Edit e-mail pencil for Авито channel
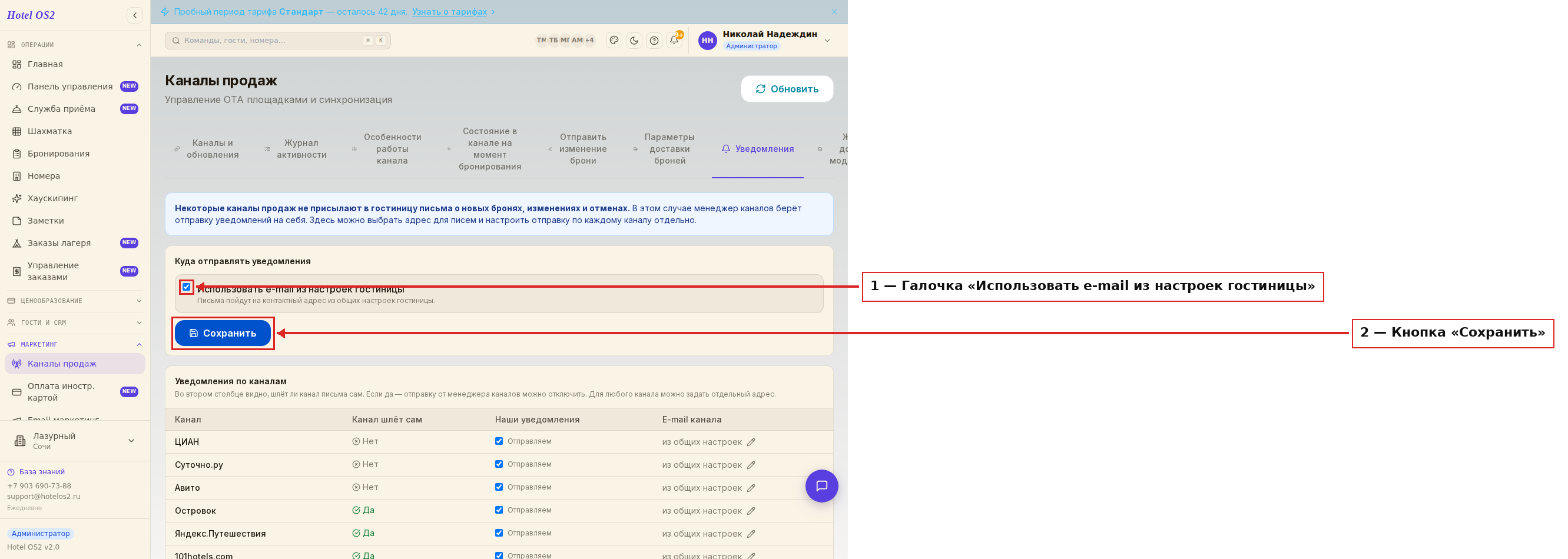This screenshot has width=1568, height=559. pyautogui.click(x=751, y=488)
